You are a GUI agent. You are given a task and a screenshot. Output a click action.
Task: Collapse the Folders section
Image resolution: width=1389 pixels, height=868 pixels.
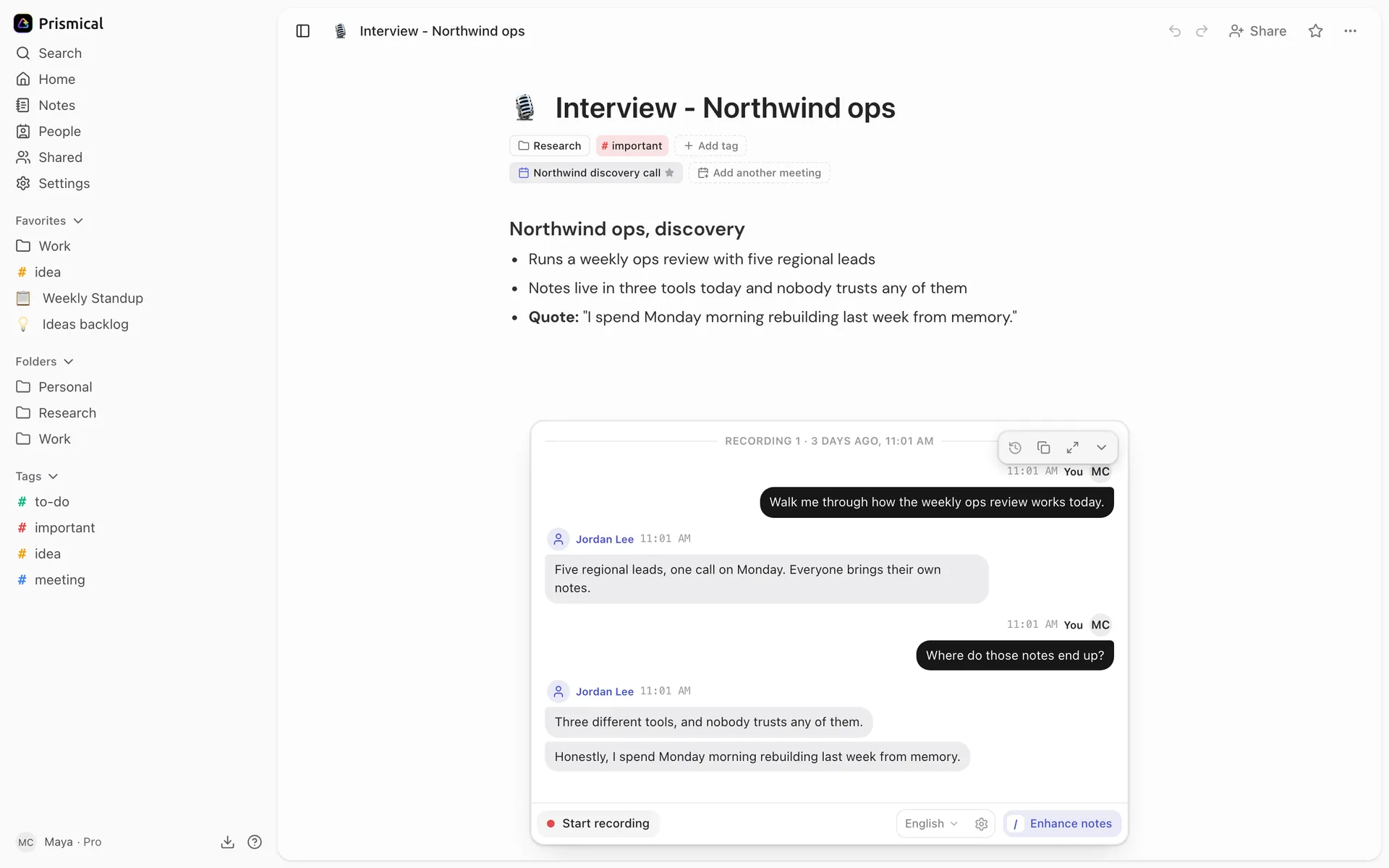click(45, 362)
